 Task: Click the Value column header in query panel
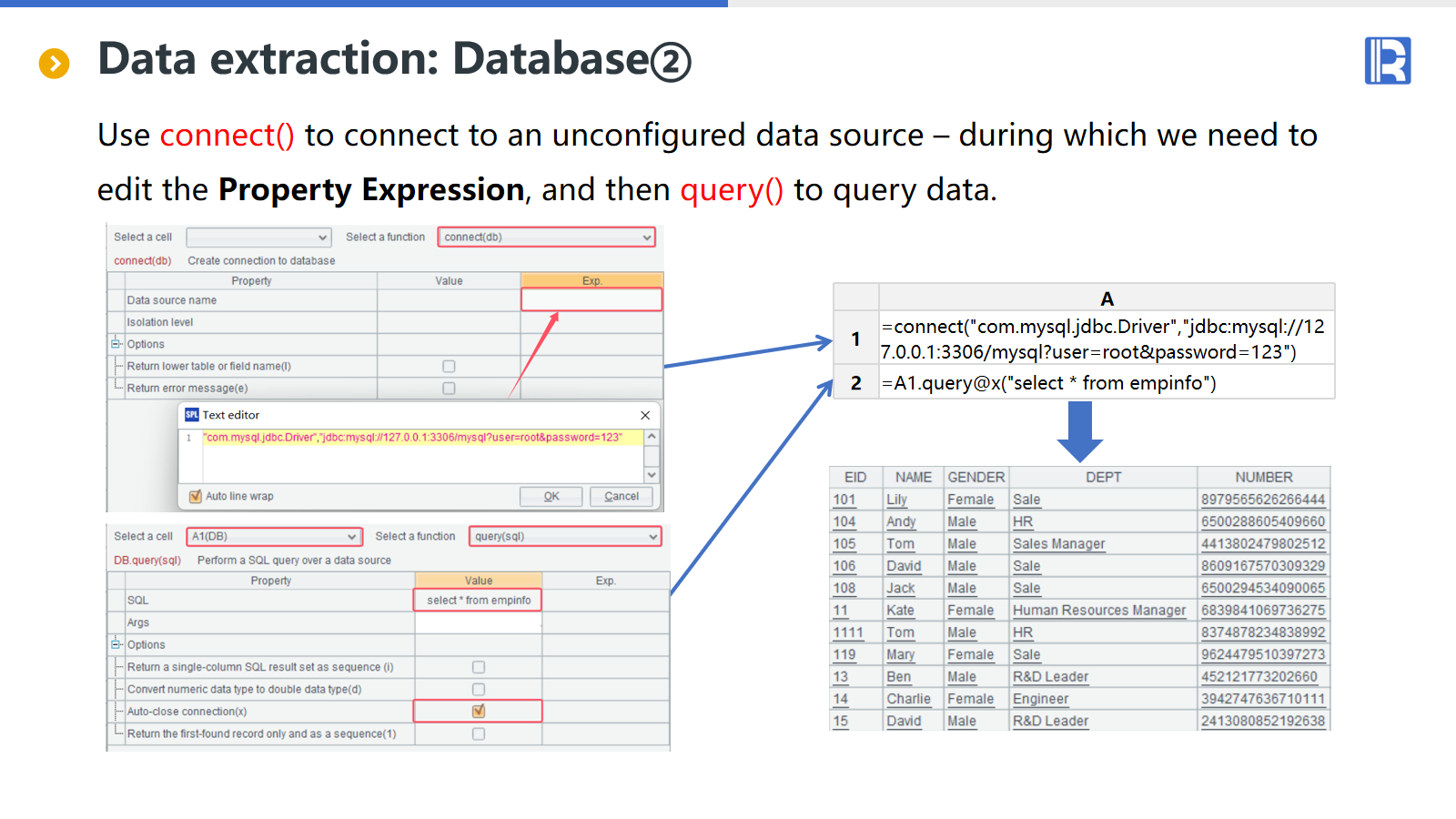click(479, 581)
